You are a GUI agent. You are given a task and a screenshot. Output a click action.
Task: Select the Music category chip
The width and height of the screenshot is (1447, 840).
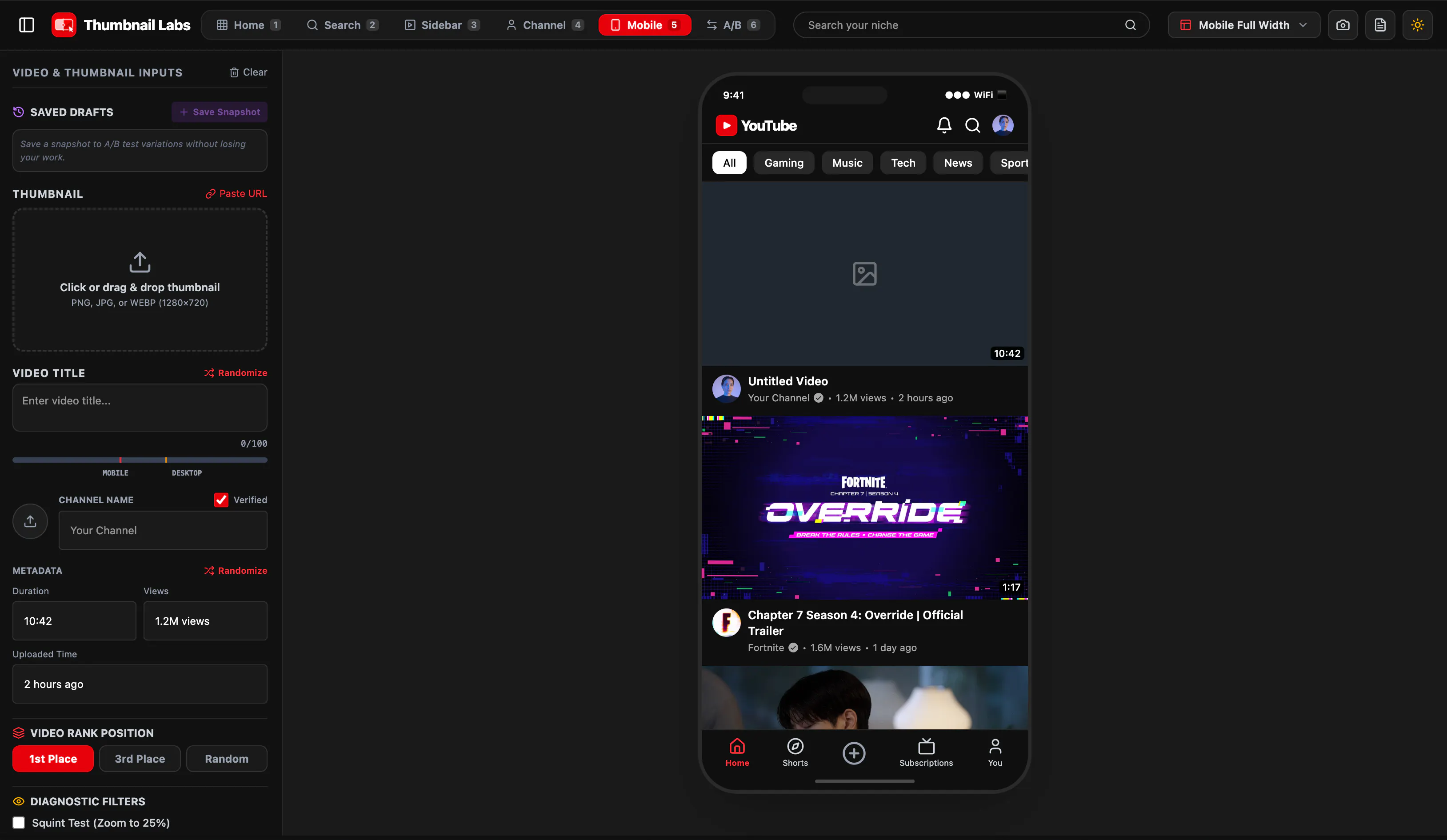coord(847,163)
